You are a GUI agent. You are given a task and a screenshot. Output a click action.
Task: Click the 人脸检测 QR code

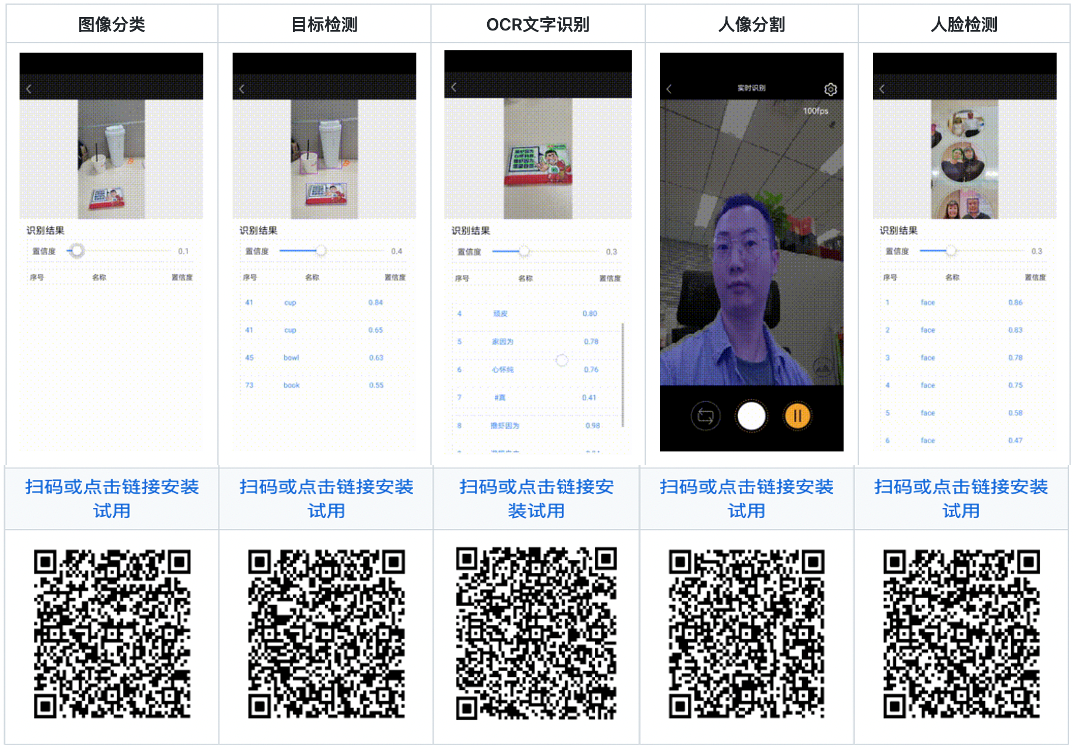tap(961, 634)
